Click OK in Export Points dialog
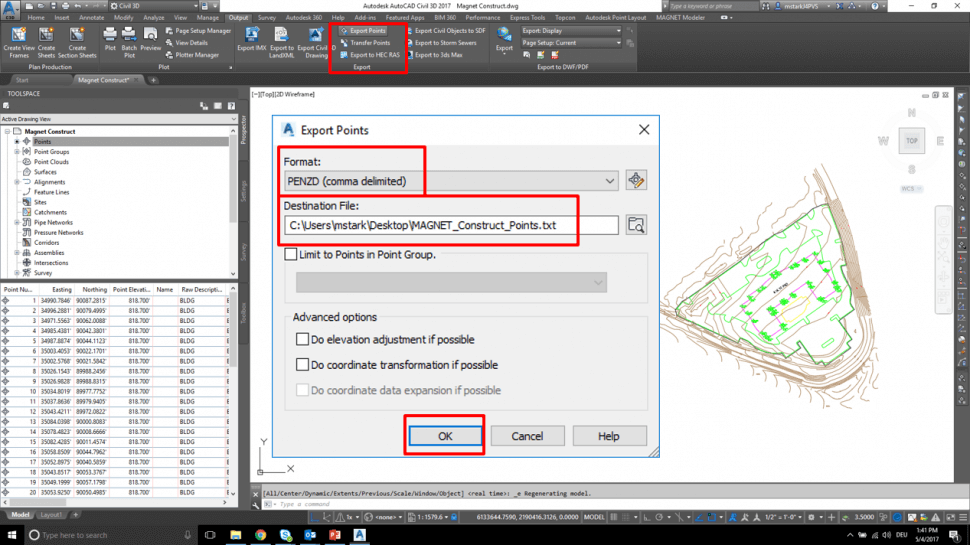The image size is (970, 545). point(445,436)
